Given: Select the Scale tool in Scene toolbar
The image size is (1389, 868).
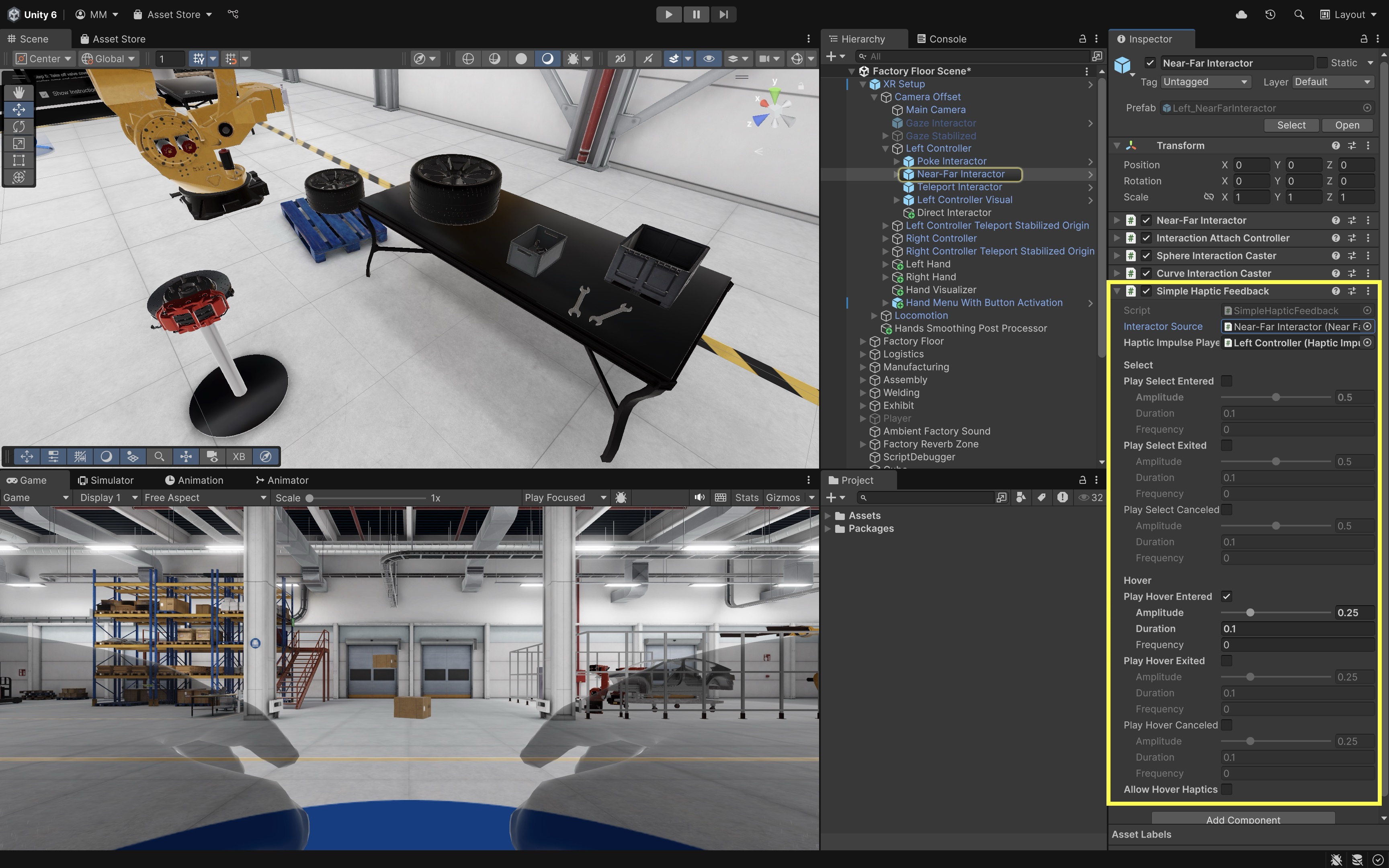Looking at the screenshot, I should point(18,143).
